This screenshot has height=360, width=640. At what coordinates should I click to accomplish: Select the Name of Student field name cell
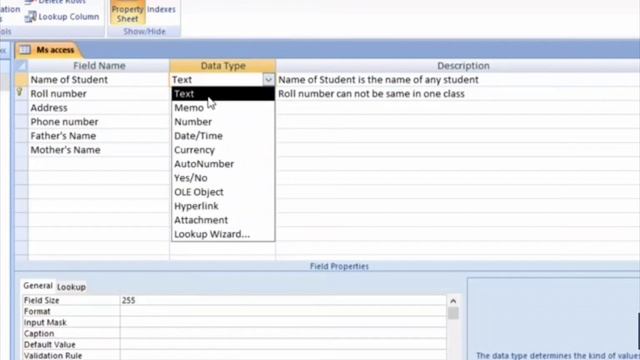(x=99, y=80)
